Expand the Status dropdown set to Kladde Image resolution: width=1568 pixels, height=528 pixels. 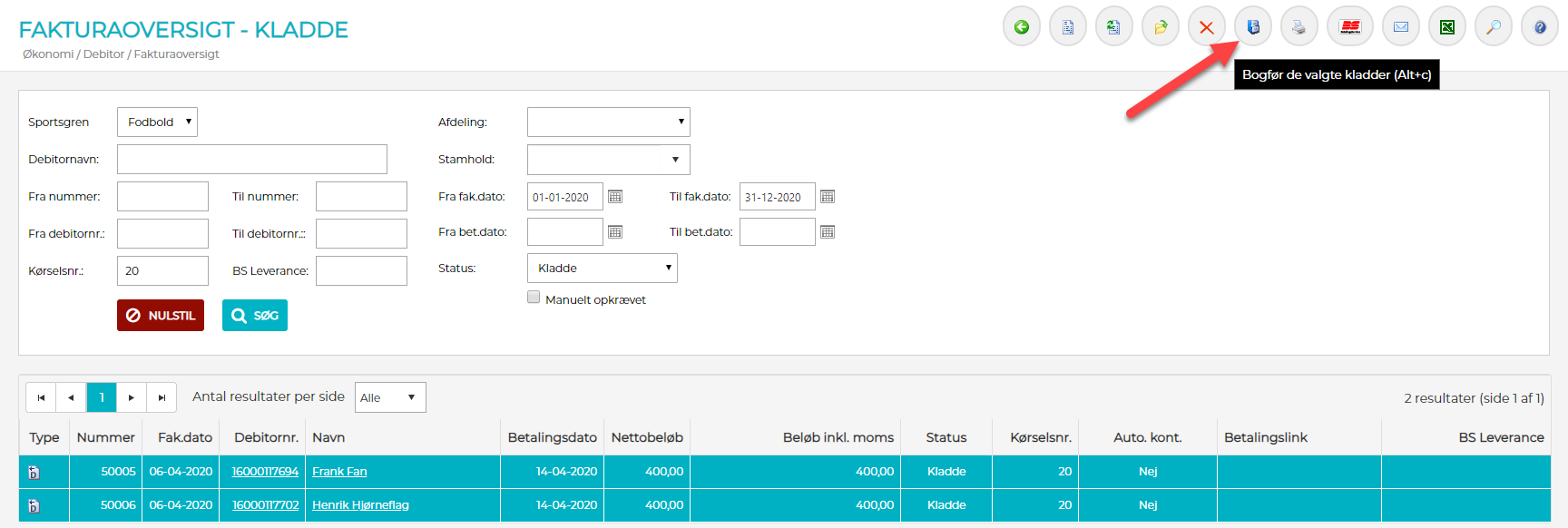point(602,269)
